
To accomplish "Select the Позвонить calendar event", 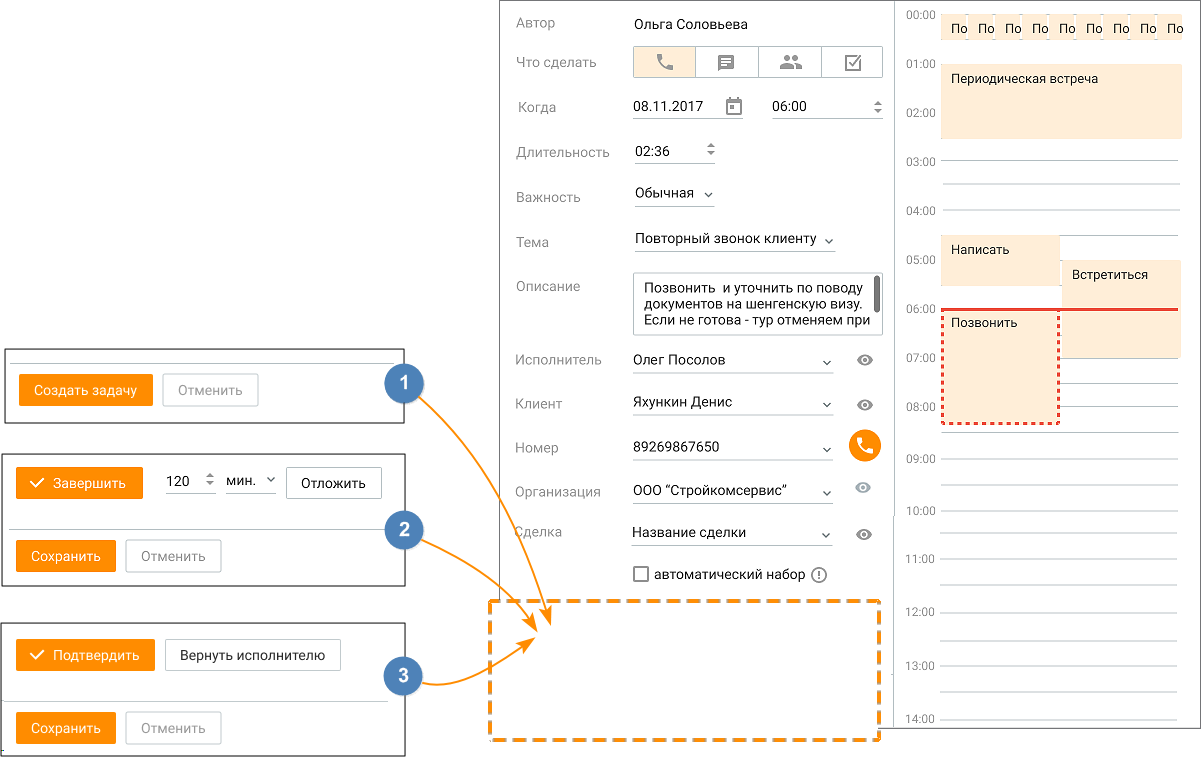I will [x=1000, y=366].
